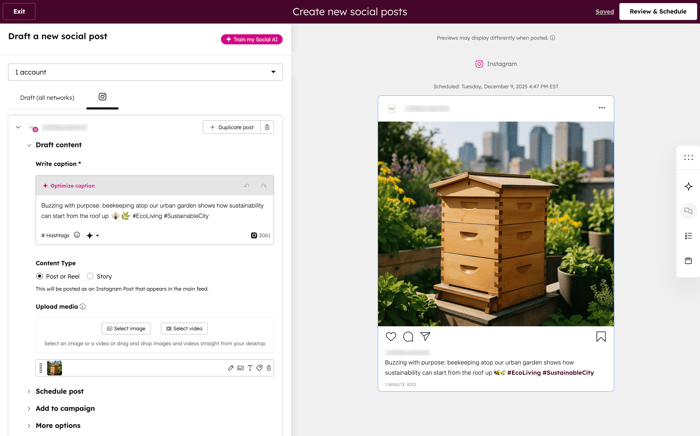This screenshot has height=436, width=700.
Task: Switch to Draft (all networks) tab
Action: pyautogui.click(x=47, y=98)
